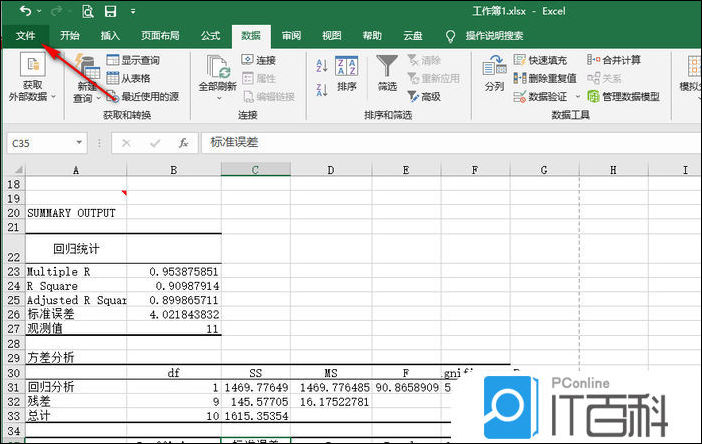702x444 pixels.
Task: Click the Redo arrow icon
Action: click(56, 11)
